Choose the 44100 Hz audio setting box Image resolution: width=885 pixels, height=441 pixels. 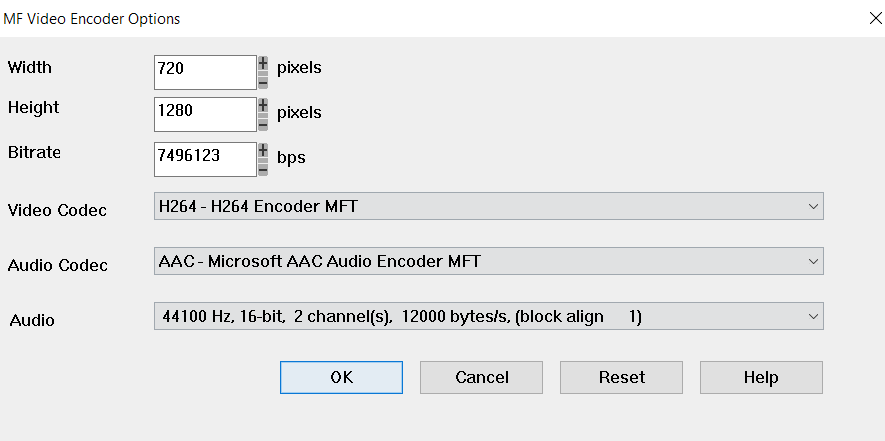coord(489,316)
